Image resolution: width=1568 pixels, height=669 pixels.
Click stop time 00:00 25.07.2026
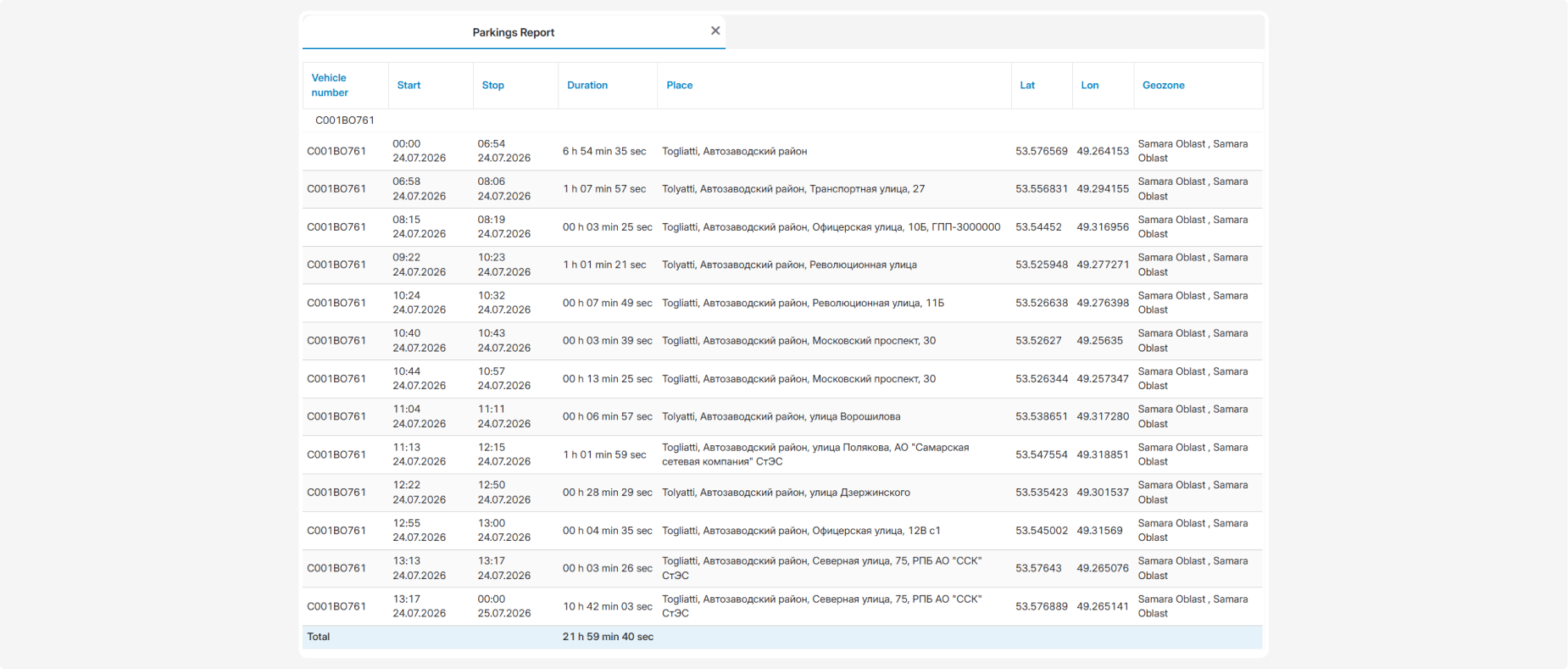click(x=504, y=606)
